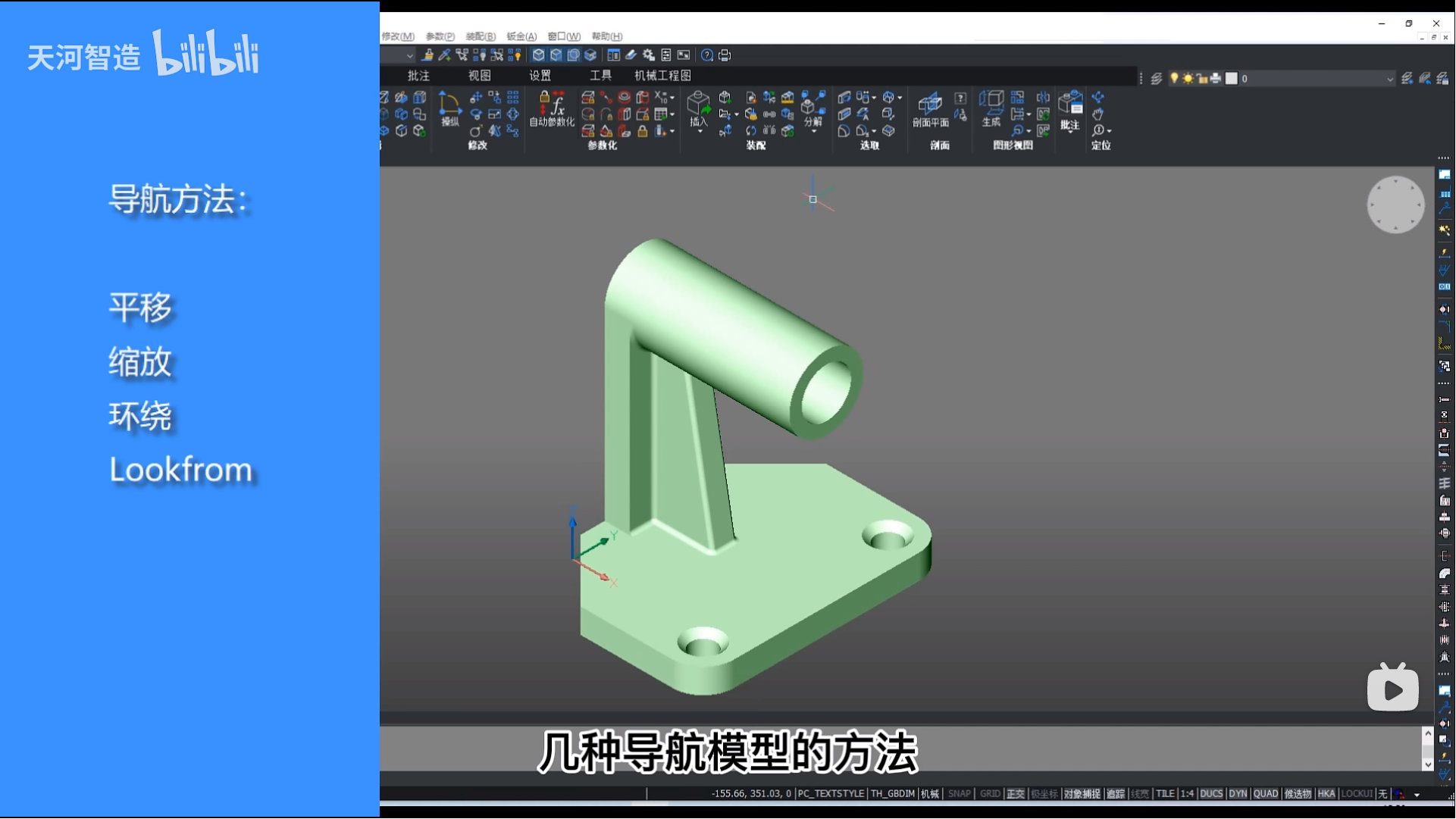Expand the 批注 annotate dropdown arrow

[1070, 133]
